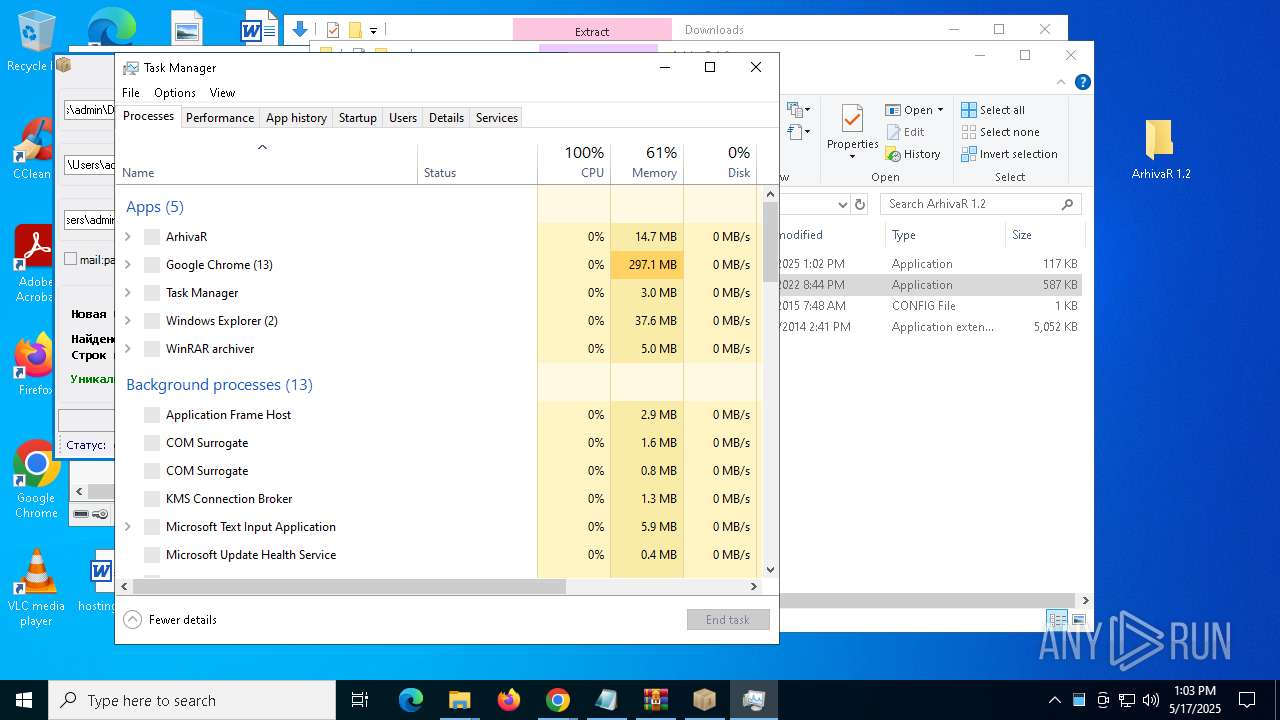Open the File menu in Task Manager
This screenshot has height=720, width=1280.
point(131,92)
